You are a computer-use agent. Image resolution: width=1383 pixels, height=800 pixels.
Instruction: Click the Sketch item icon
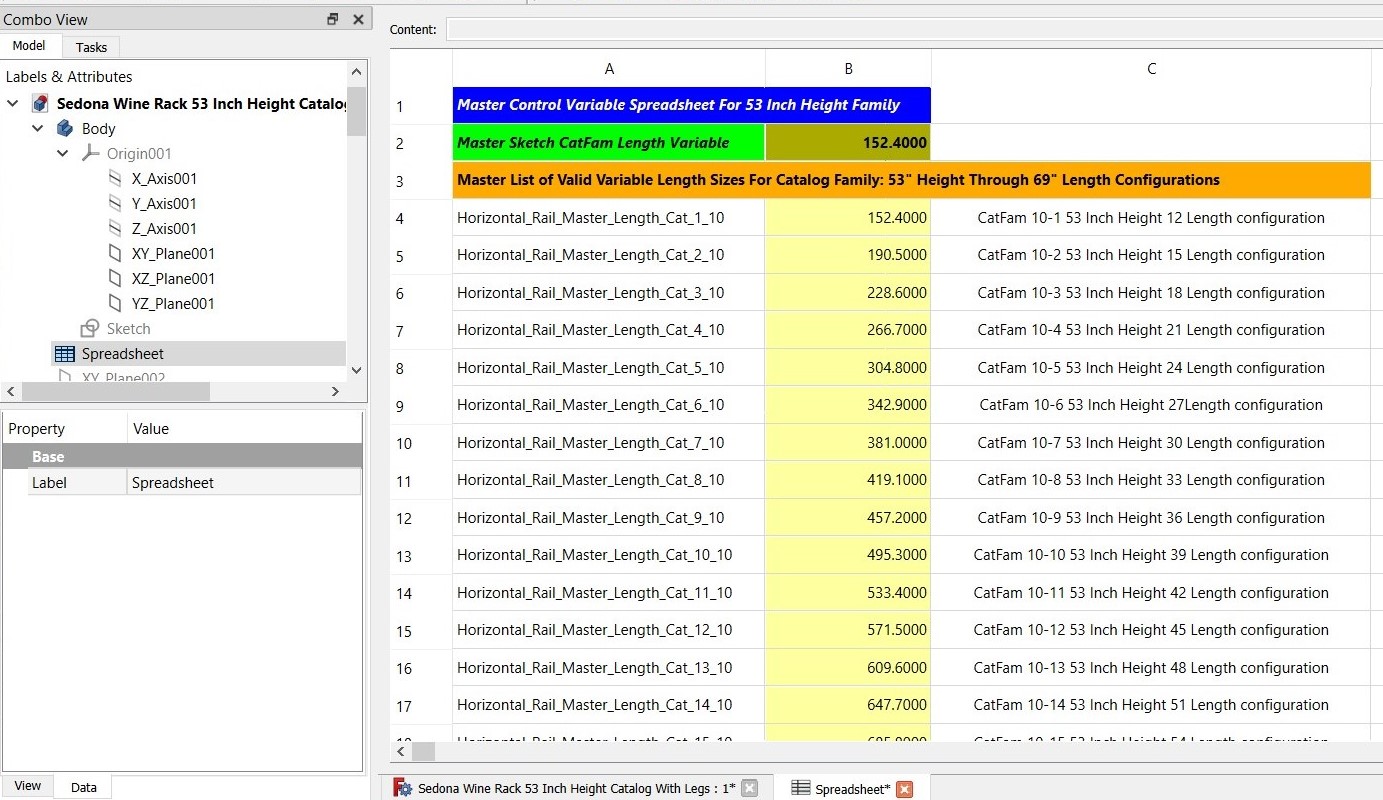pyautogui.click(x=90, y=328)
